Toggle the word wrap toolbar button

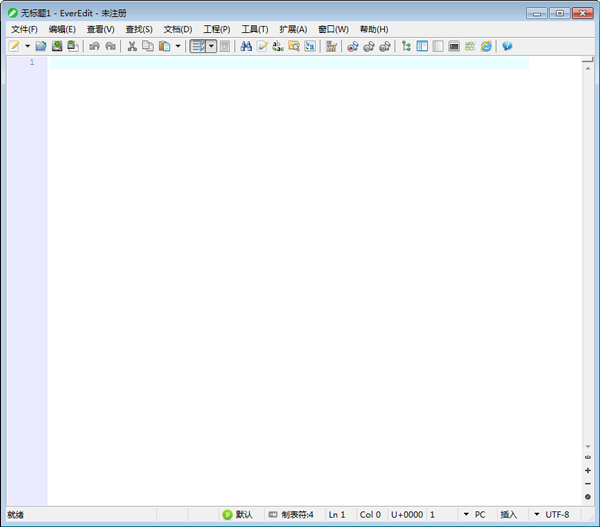[x=198, y=46]
